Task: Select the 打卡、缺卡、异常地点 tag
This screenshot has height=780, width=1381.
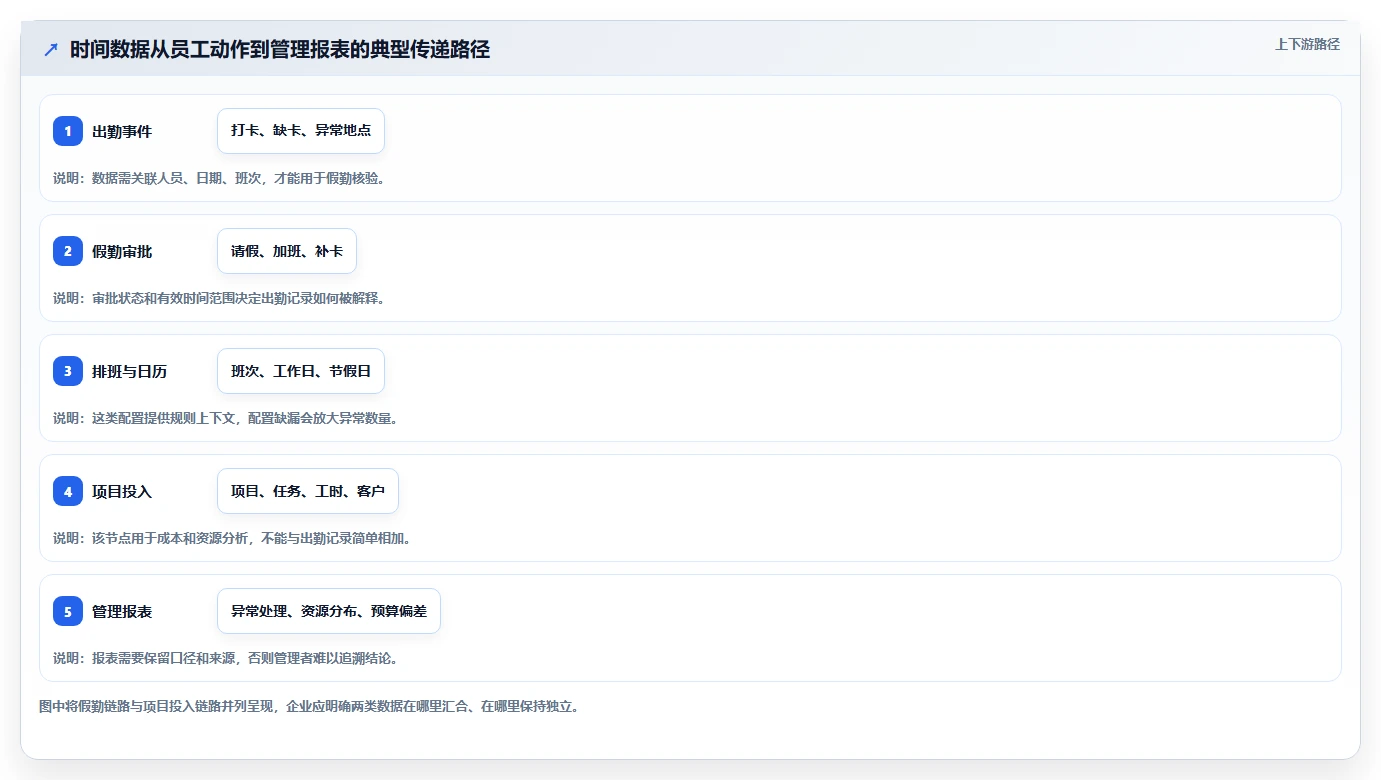Action: [x=301, y=131]
